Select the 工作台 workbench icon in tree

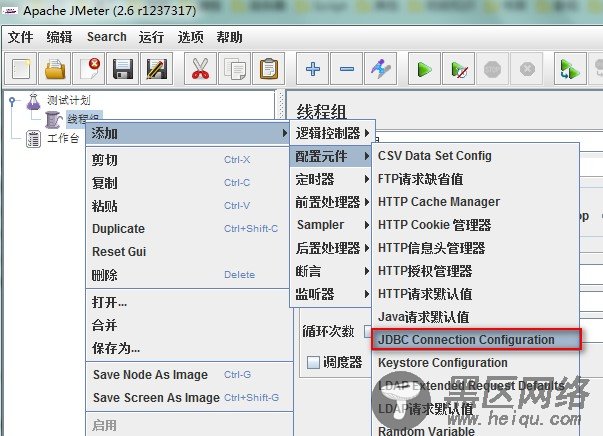tap(33, 139)
